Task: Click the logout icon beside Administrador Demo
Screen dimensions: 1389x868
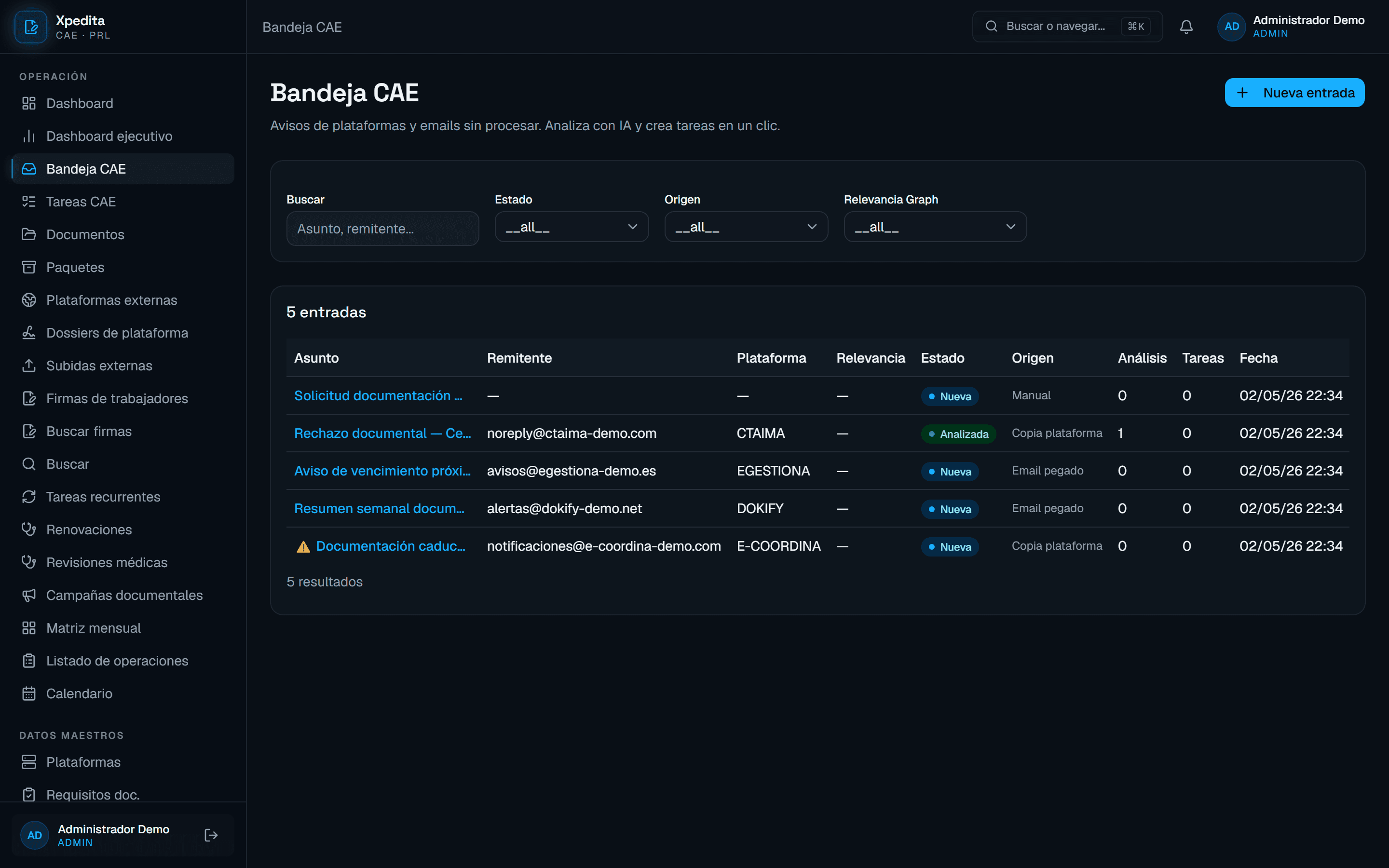Action: 211,835
